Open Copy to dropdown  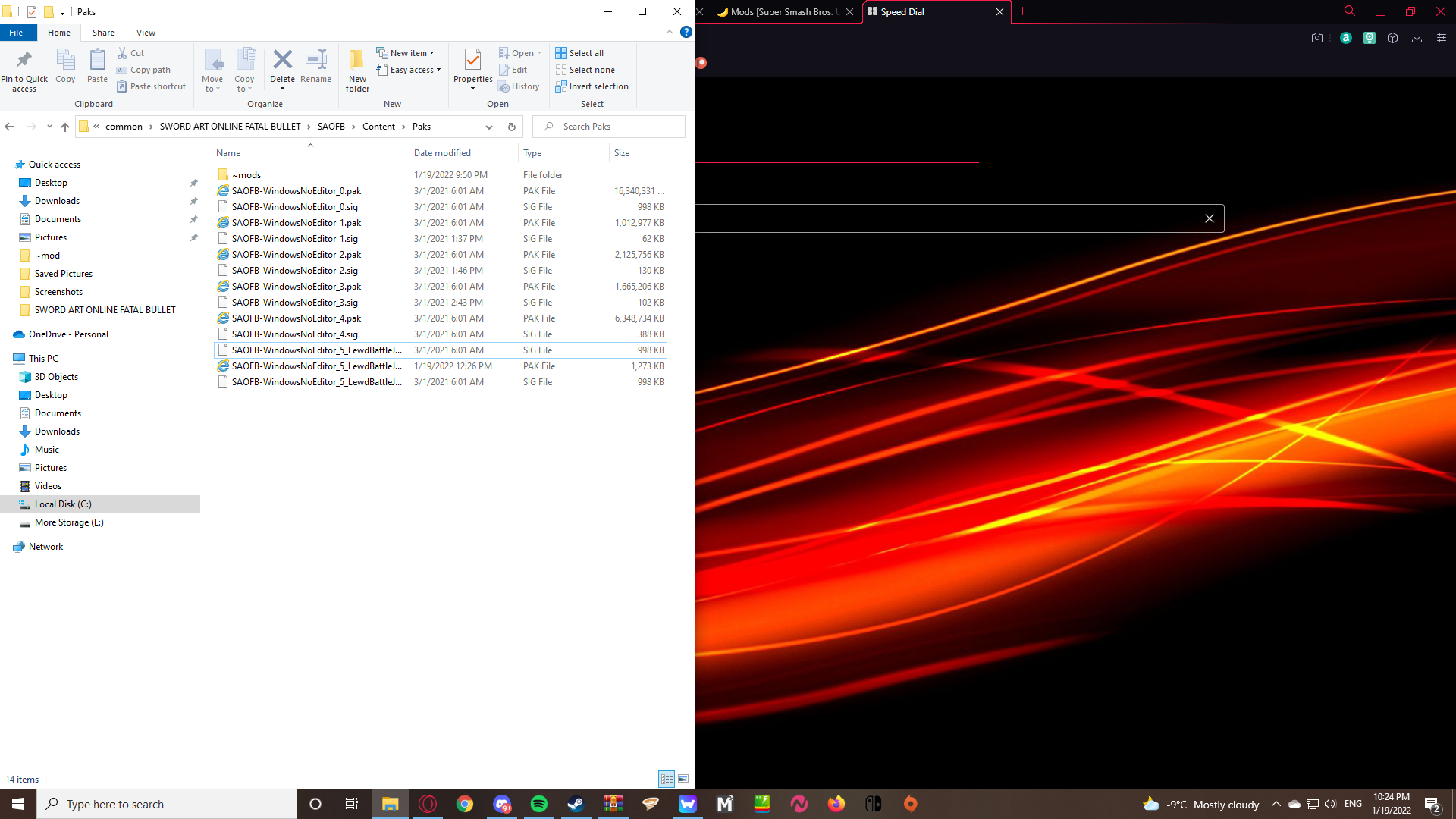tap(244, 71)
